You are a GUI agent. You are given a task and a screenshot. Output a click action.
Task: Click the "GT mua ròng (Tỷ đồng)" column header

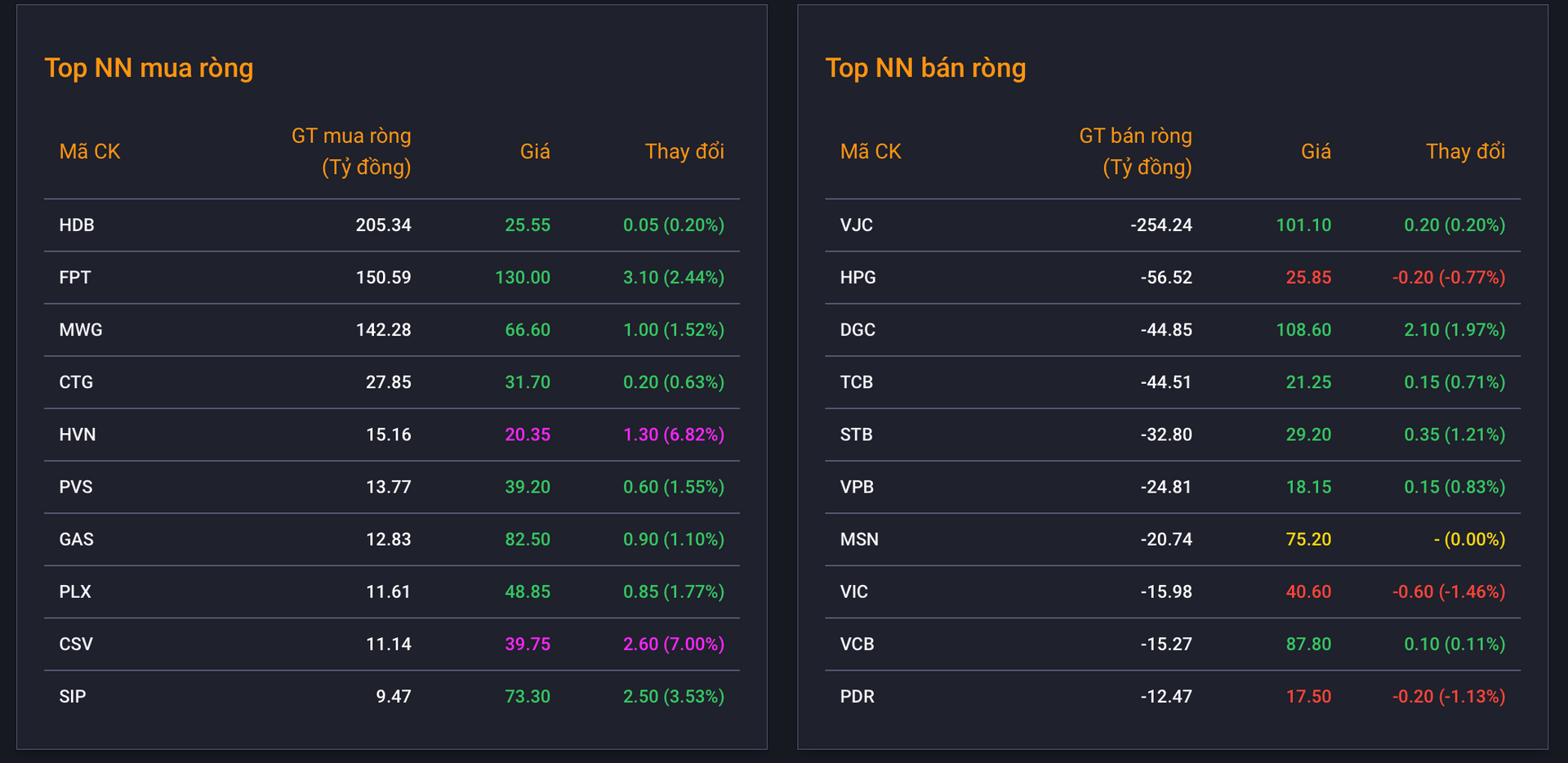[x=351, y=151]
